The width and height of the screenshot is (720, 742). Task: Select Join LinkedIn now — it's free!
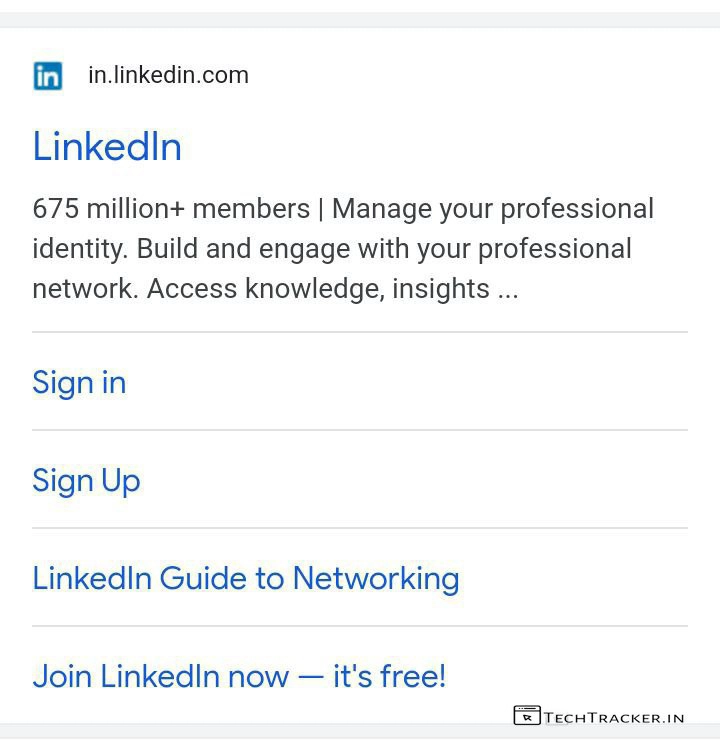click(x=239, y=676)
